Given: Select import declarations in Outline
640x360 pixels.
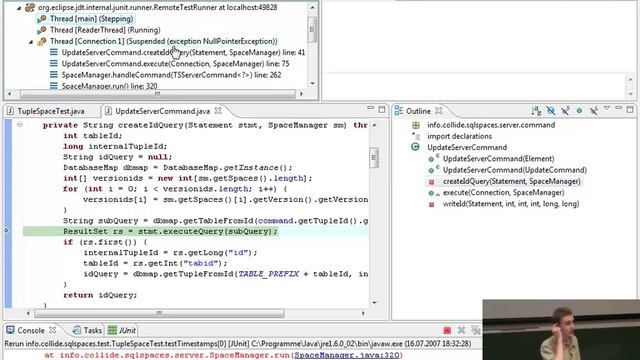Looking at the screenshot, I should [x=459, y=136].
